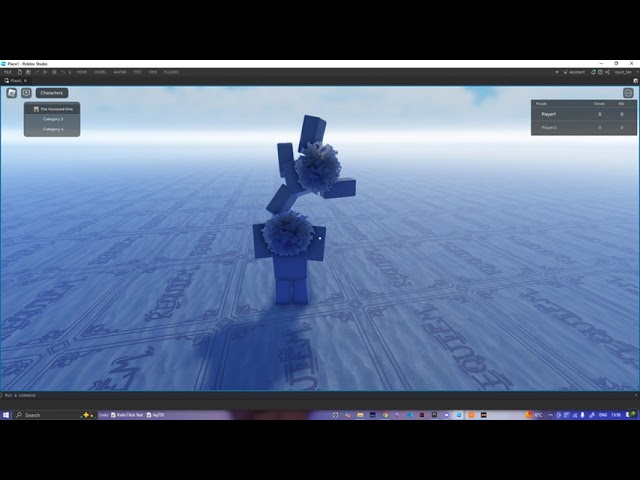The image size is (640, 480).
Task: Toggle the leaderboard button in viewport corner
Action: click(628, 93)
